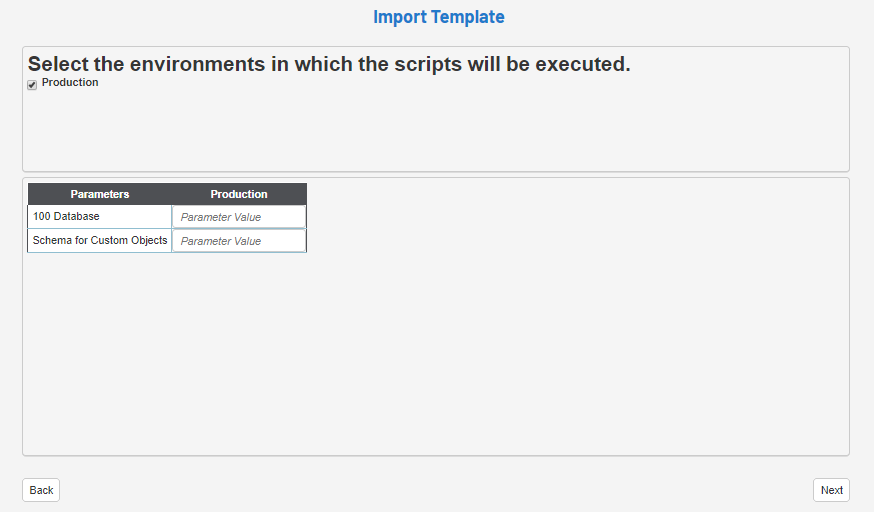Click the Production checkbox label text

70,83
